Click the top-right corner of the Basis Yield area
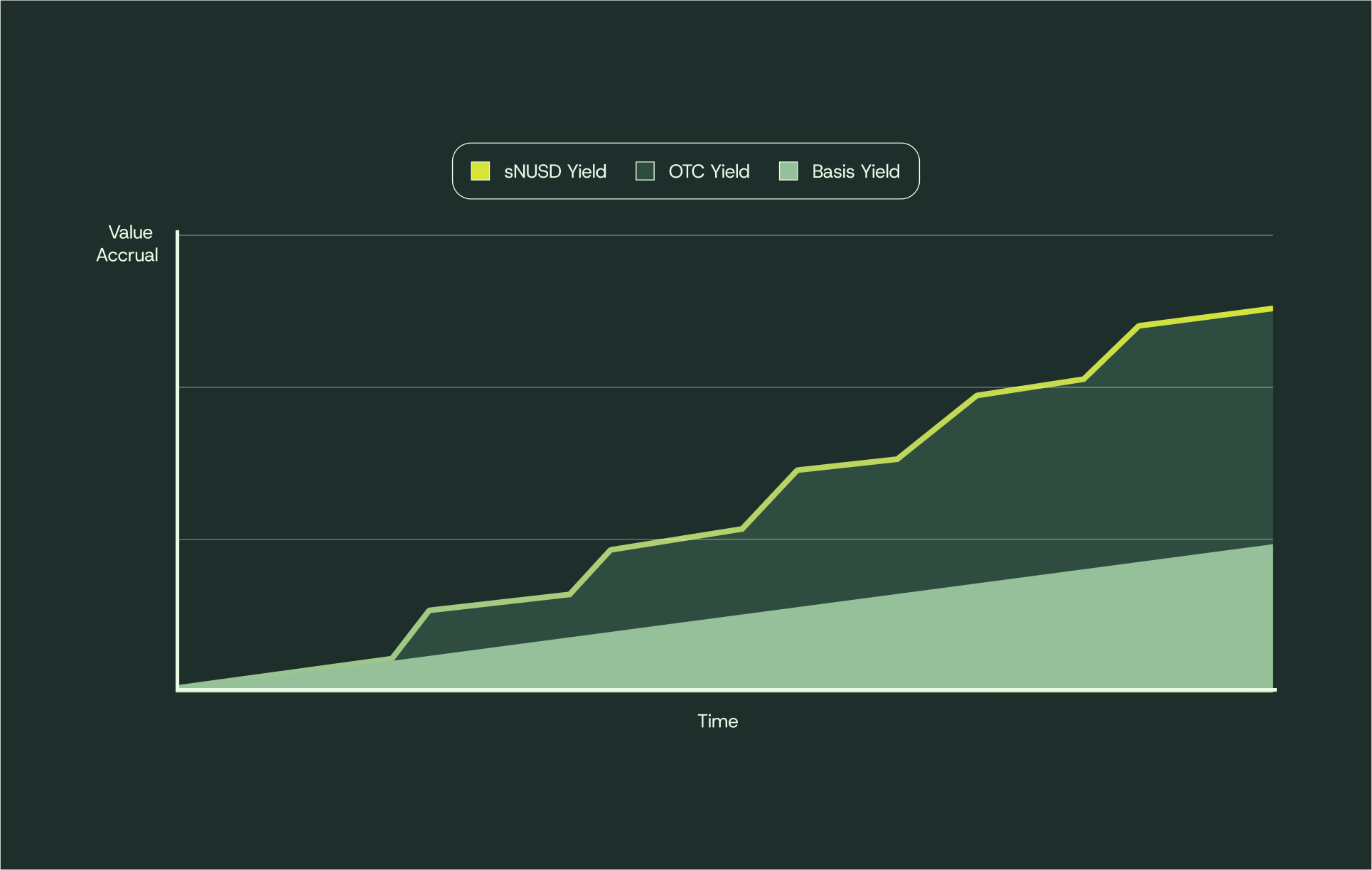This screenshot has width=1372, height=870. (1271, 546)
